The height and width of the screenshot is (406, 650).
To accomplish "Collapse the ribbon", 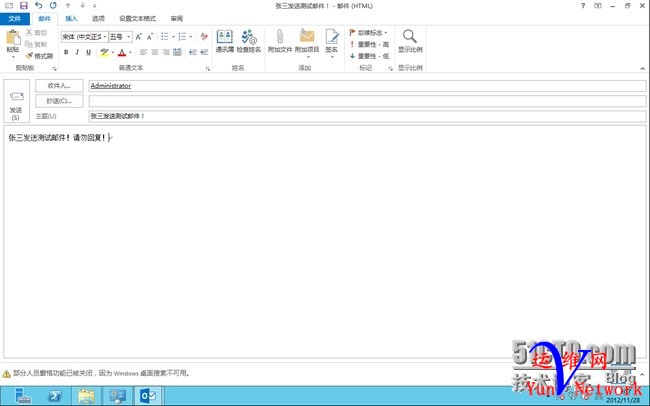I will click(x=643, y=68).
